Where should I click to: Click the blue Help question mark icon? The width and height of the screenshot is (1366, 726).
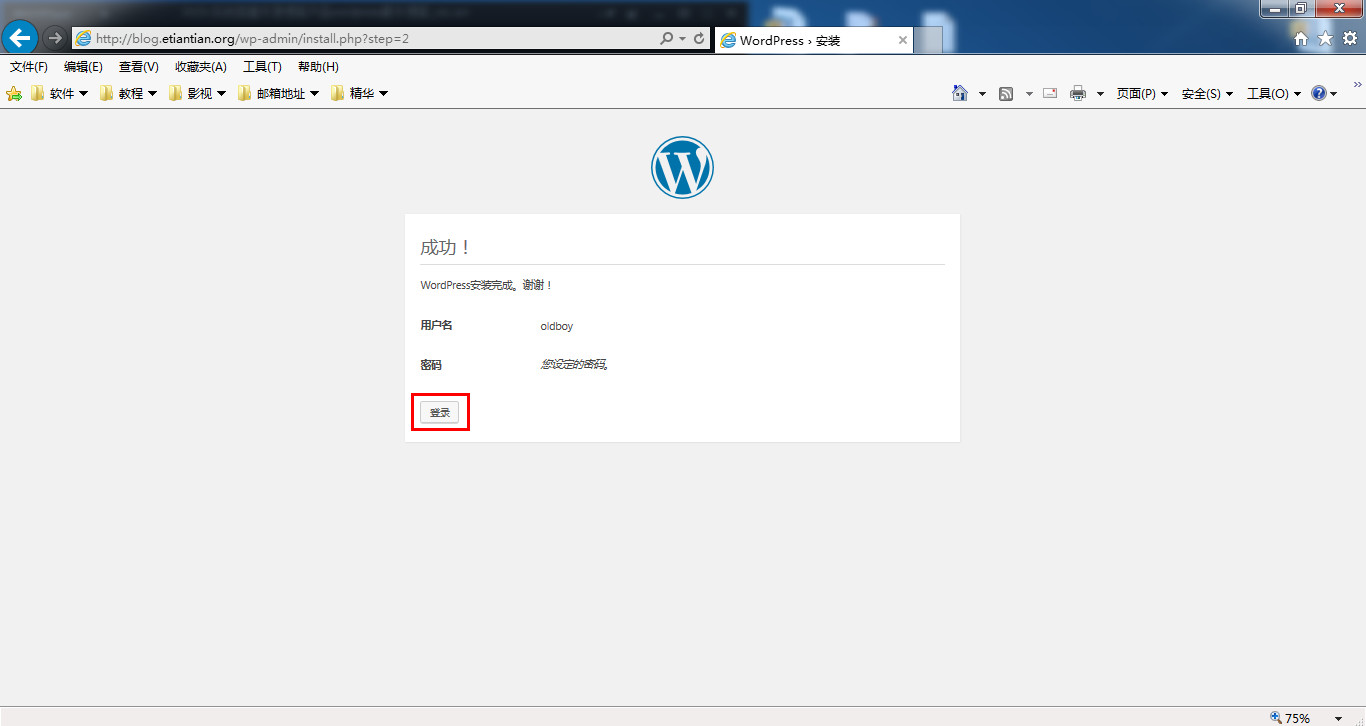(1319, 93)
